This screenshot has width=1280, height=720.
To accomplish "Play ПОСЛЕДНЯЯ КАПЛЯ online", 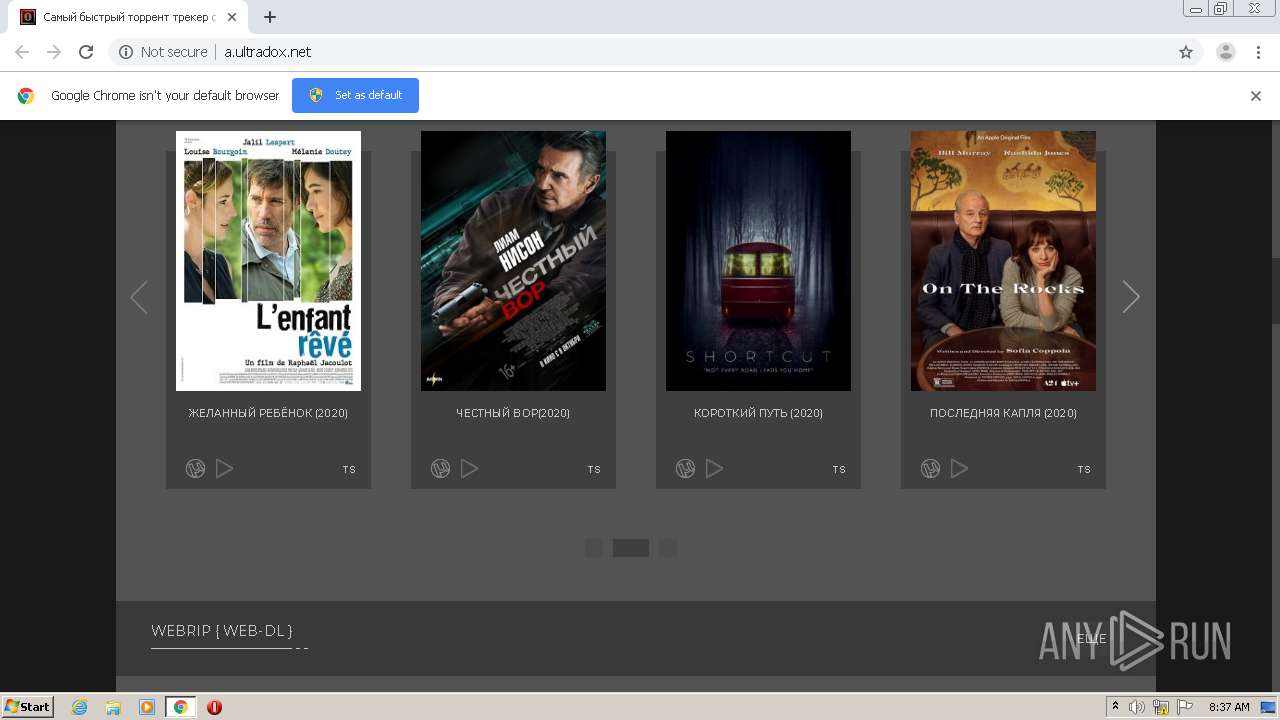I will click(x=960, y=468).
